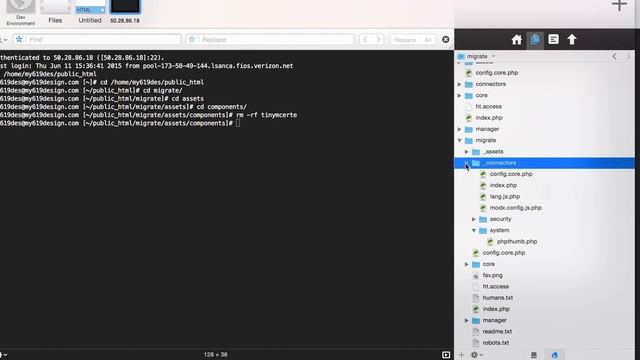The image size is (640, 360).
Task: Close the find and replace bar
Action: 446,40
